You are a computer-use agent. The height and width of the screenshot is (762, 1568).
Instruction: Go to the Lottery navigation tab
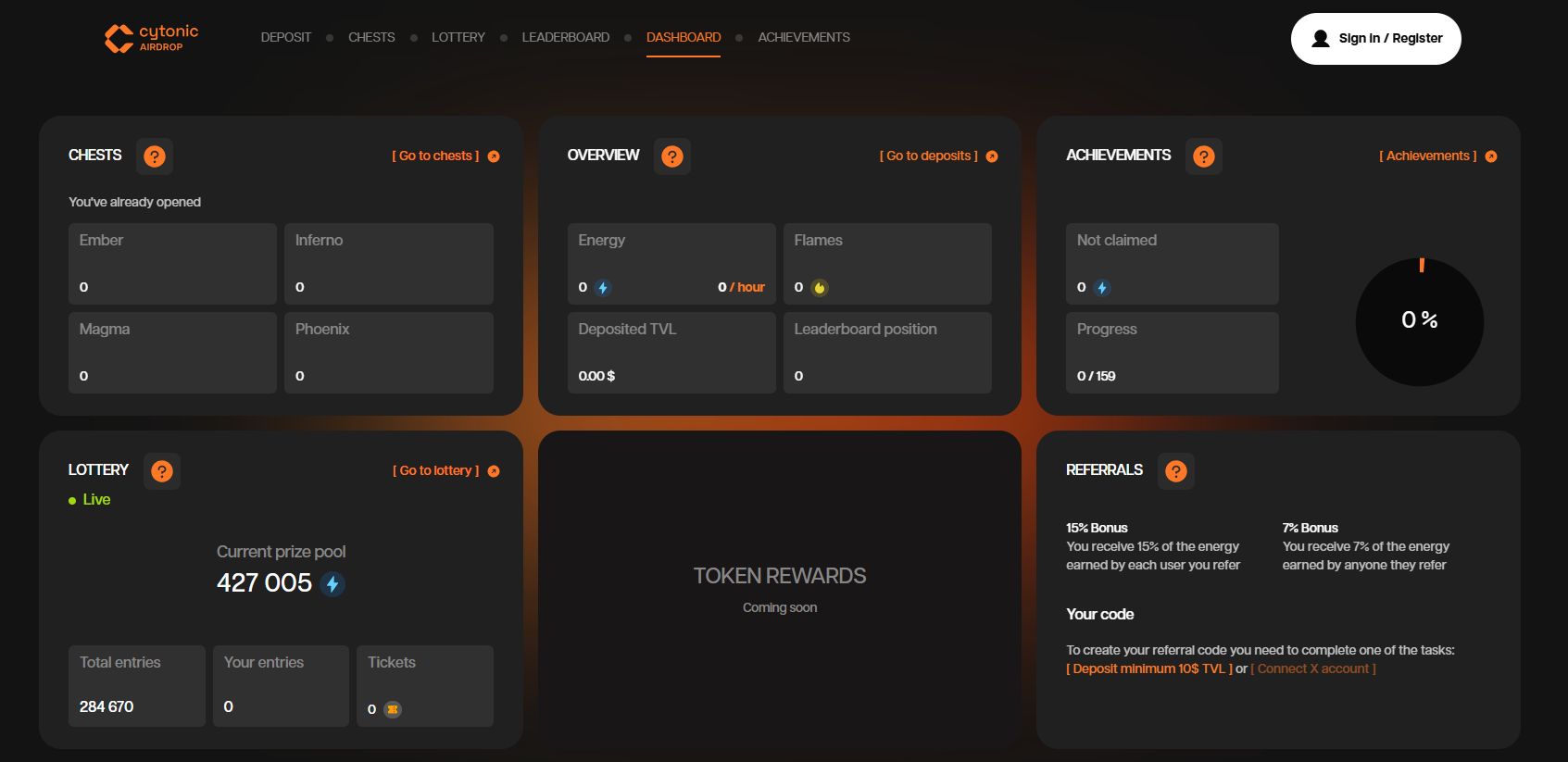click(458, 38)
